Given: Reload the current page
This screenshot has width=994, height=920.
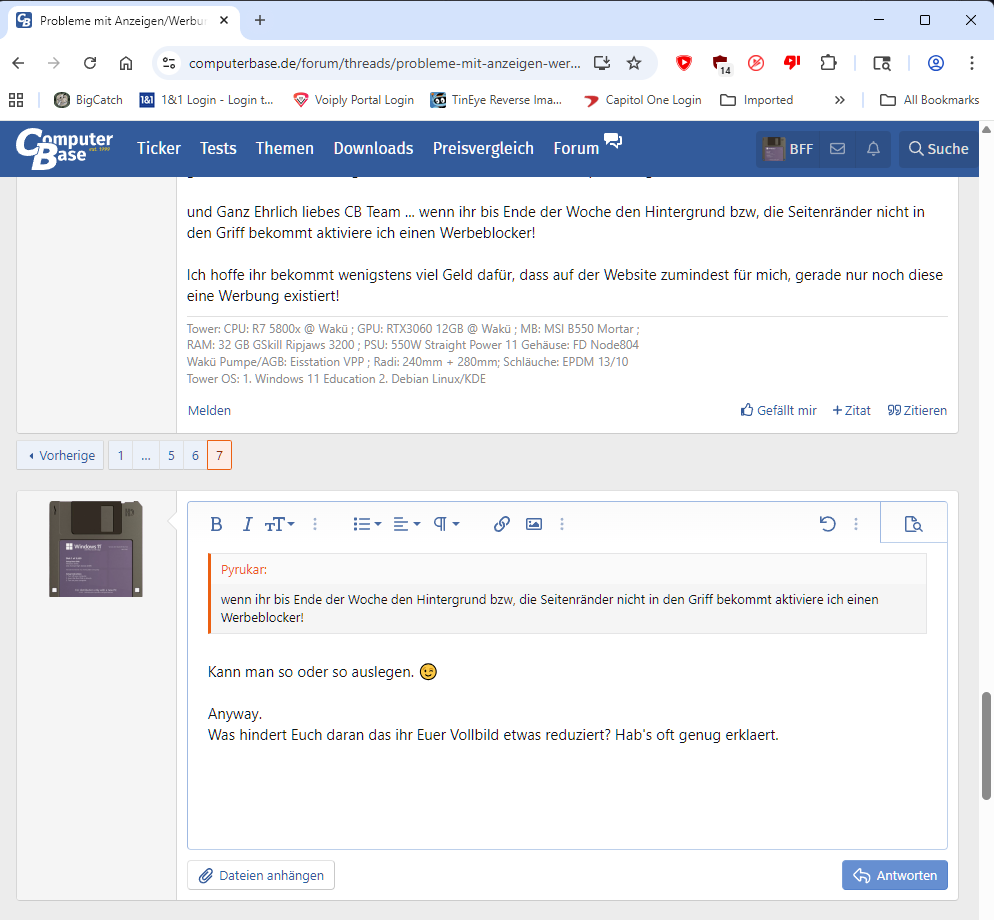Looking at the screenshot, I should (x=90, y=63).
